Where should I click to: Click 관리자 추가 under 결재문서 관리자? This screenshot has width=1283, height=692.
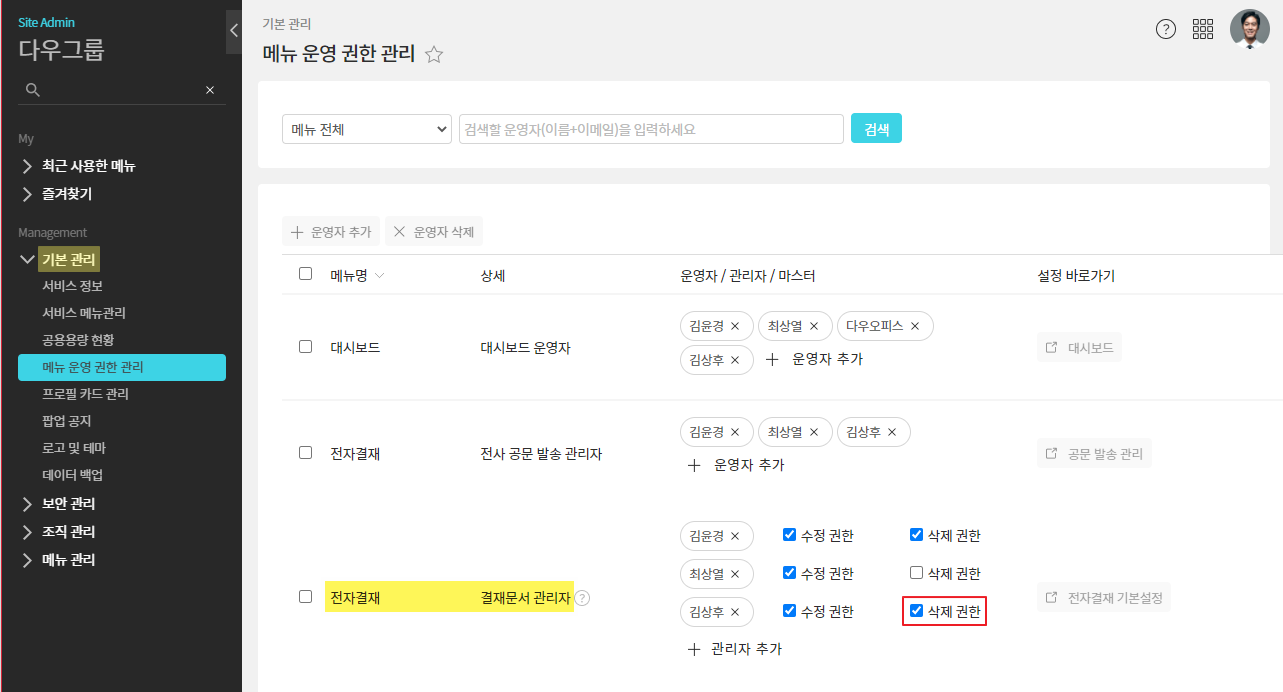[x=735, y=649]
